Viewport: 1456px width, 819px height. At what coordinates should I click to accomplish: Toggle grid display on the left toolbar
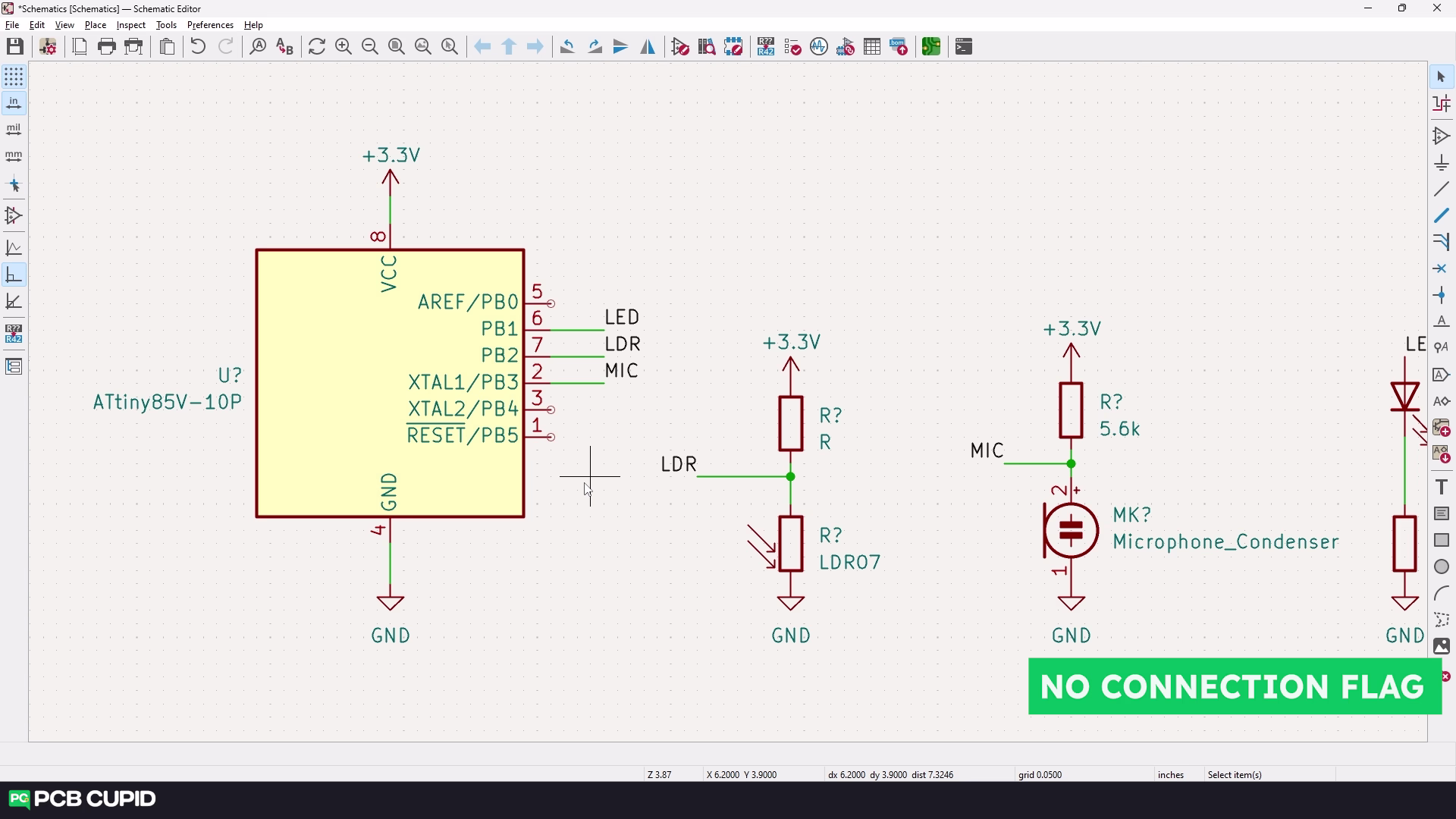click(x=14, y=77)
